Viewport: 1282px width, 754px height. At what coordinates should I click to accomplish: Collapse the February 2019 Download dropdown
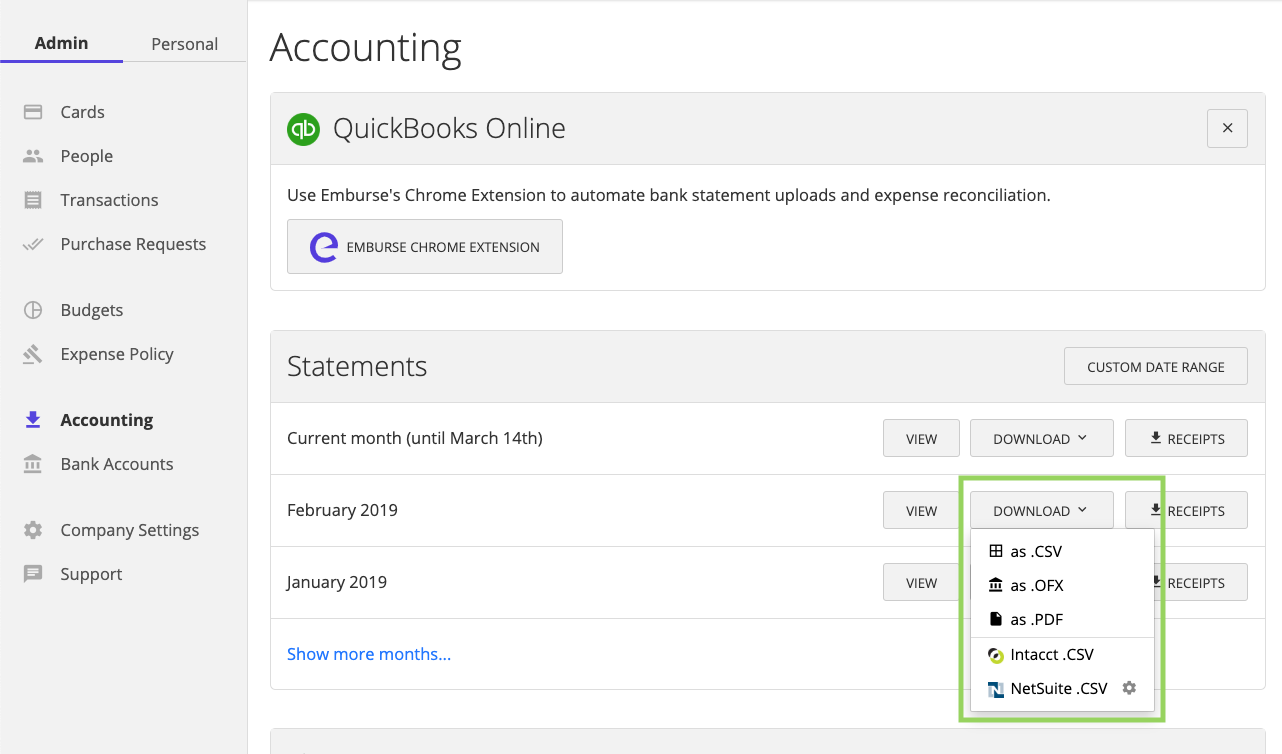tap(1041, 510)
